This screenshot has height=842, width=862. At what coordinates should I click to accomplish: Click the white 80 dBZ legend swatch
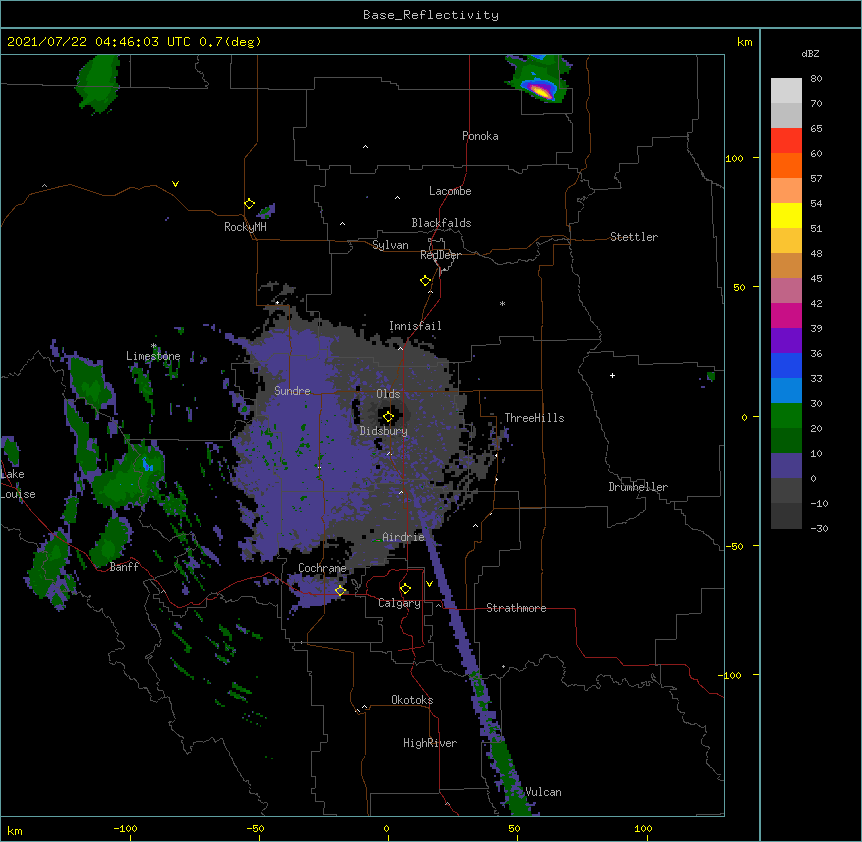(x=786, y=91)
